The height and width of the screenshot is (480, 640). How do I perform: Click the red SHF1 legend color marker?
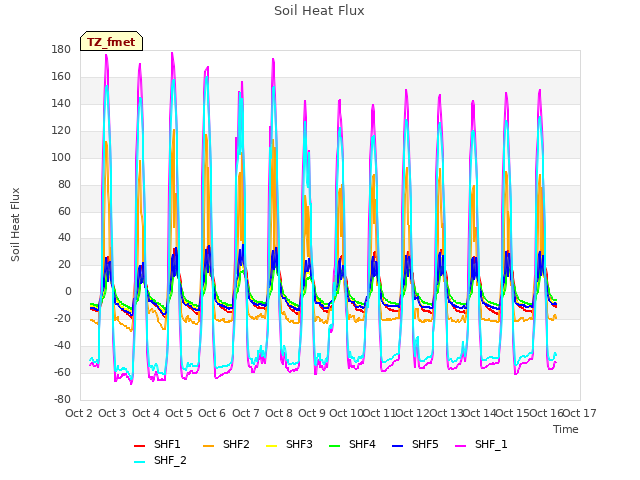pyautogui.click(x=140, y=446)
